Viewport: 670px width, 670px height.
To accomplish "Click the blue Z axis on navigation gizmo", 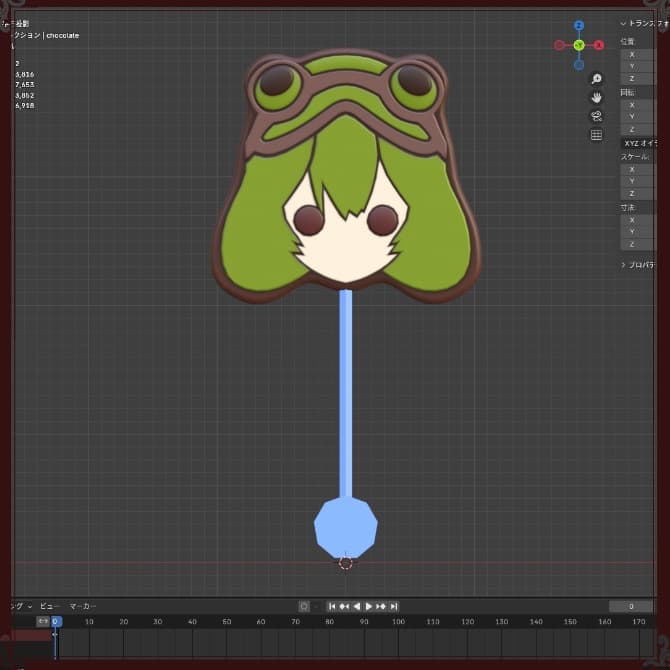I will point(578,26).
